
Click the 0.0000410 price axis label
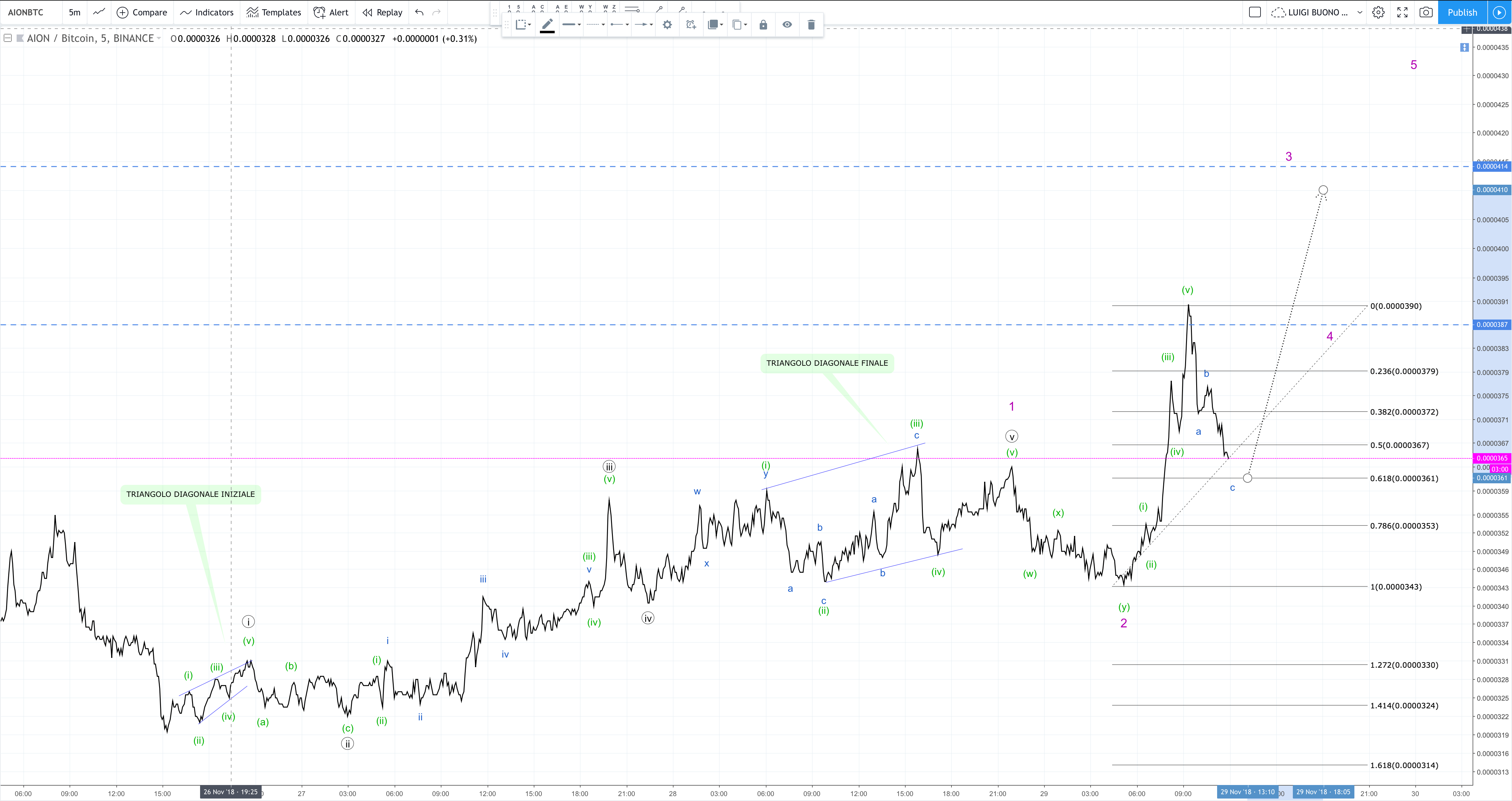click(1491, 190)
